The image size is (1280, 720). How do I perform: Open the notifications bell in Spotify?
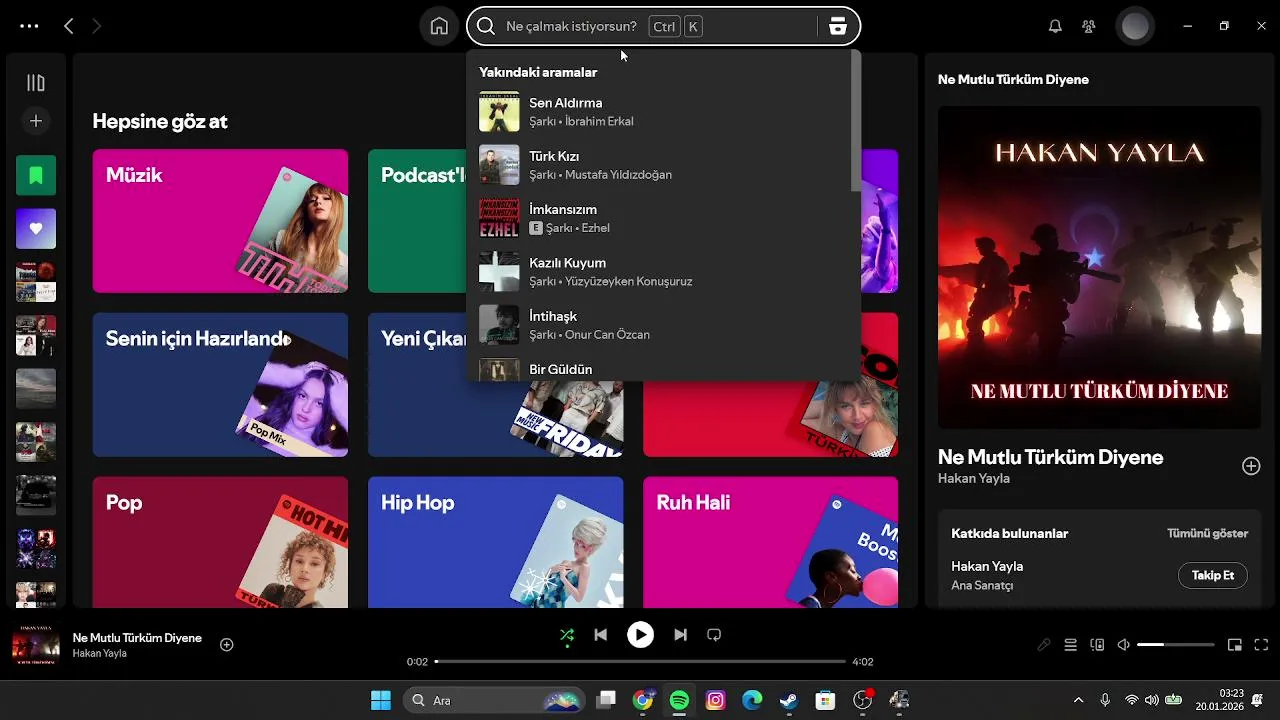click(x=1055, y=27)
